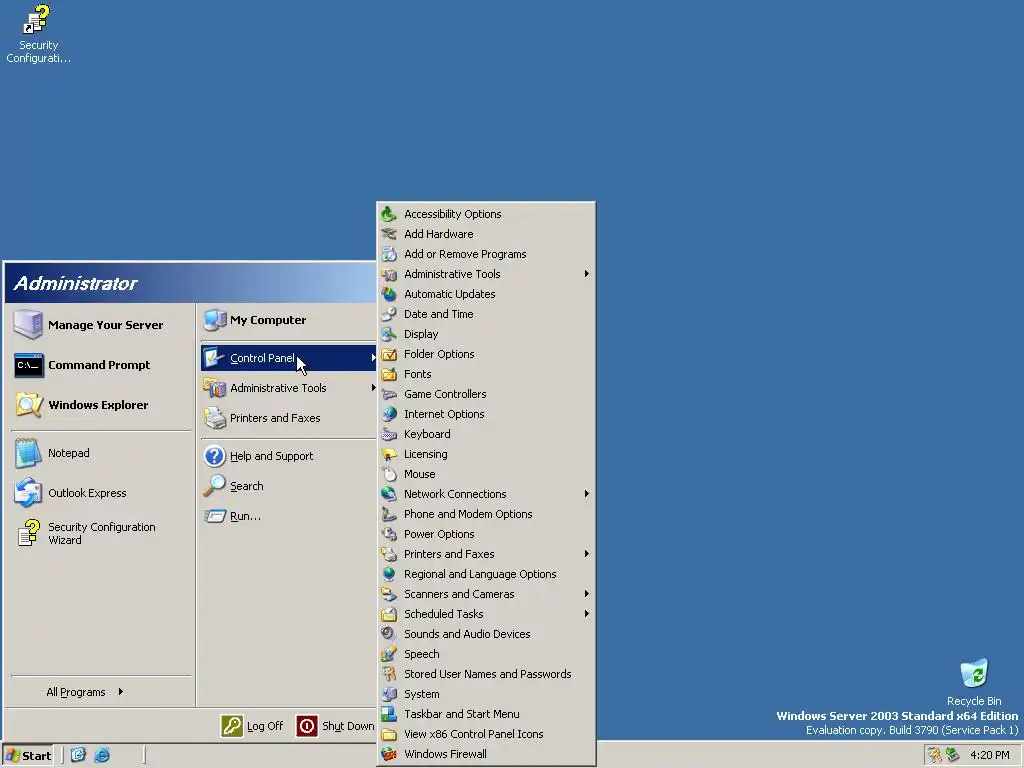
Task: Expand Administrative Tools submenu arrow in Control Panel list
Action: tap(586, 274)
